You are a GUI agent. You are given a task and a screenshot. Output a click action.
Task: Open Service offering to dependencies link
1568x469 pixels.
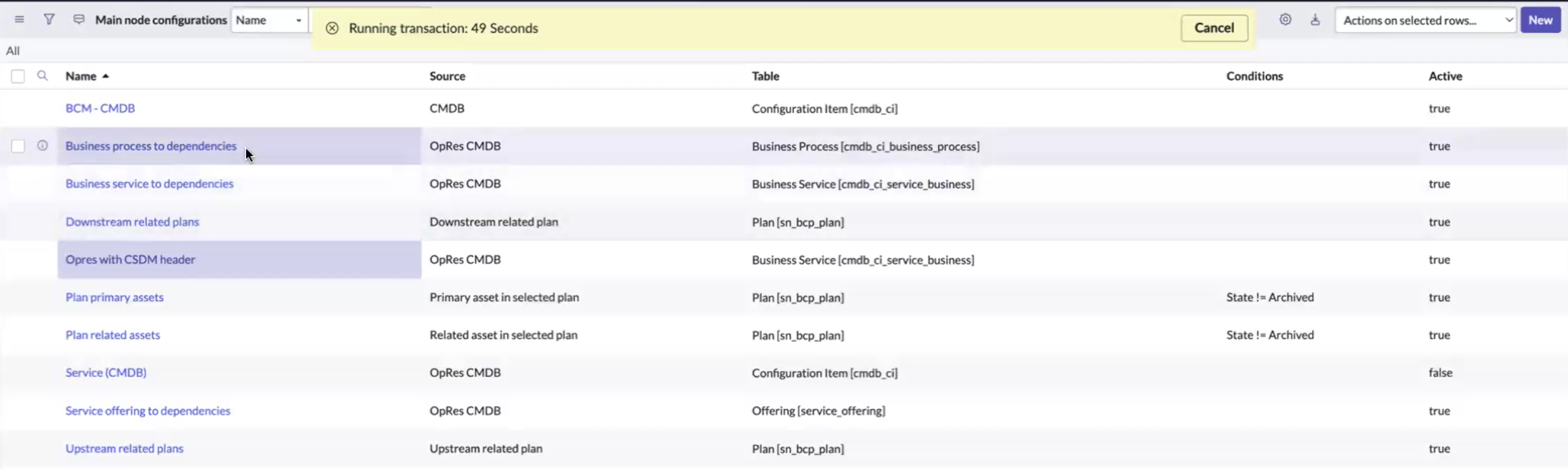[148, 410]
